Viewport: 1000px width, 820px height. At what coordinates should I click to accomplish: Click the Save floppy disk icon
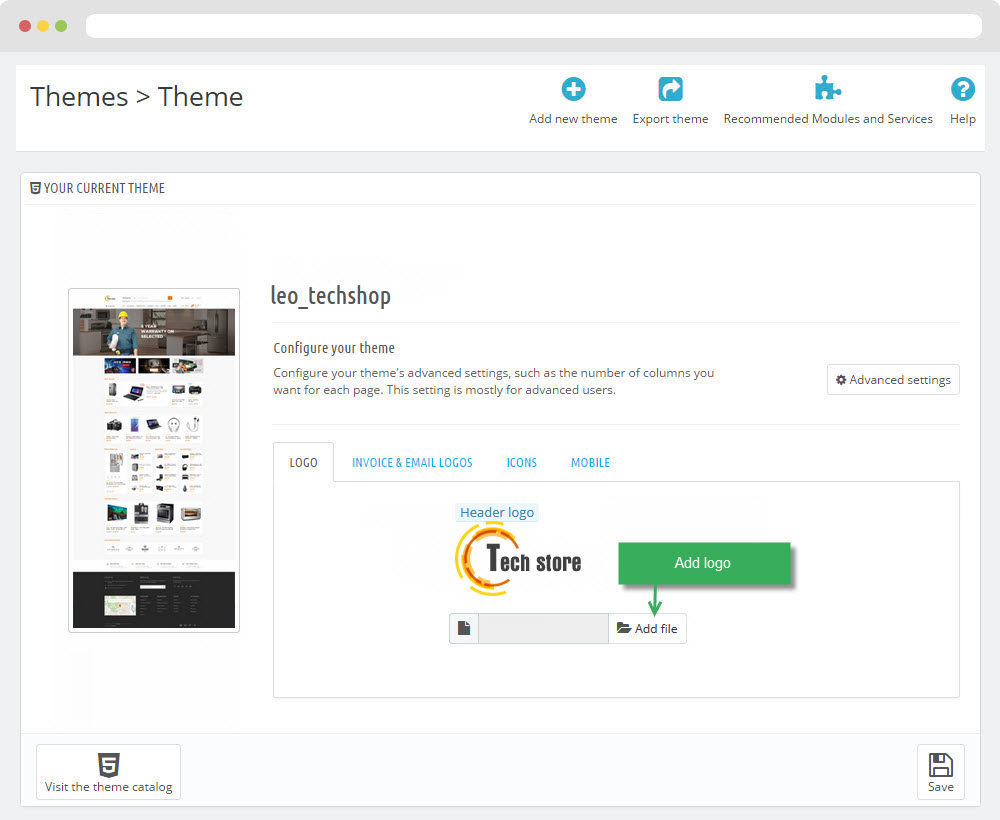940,765
